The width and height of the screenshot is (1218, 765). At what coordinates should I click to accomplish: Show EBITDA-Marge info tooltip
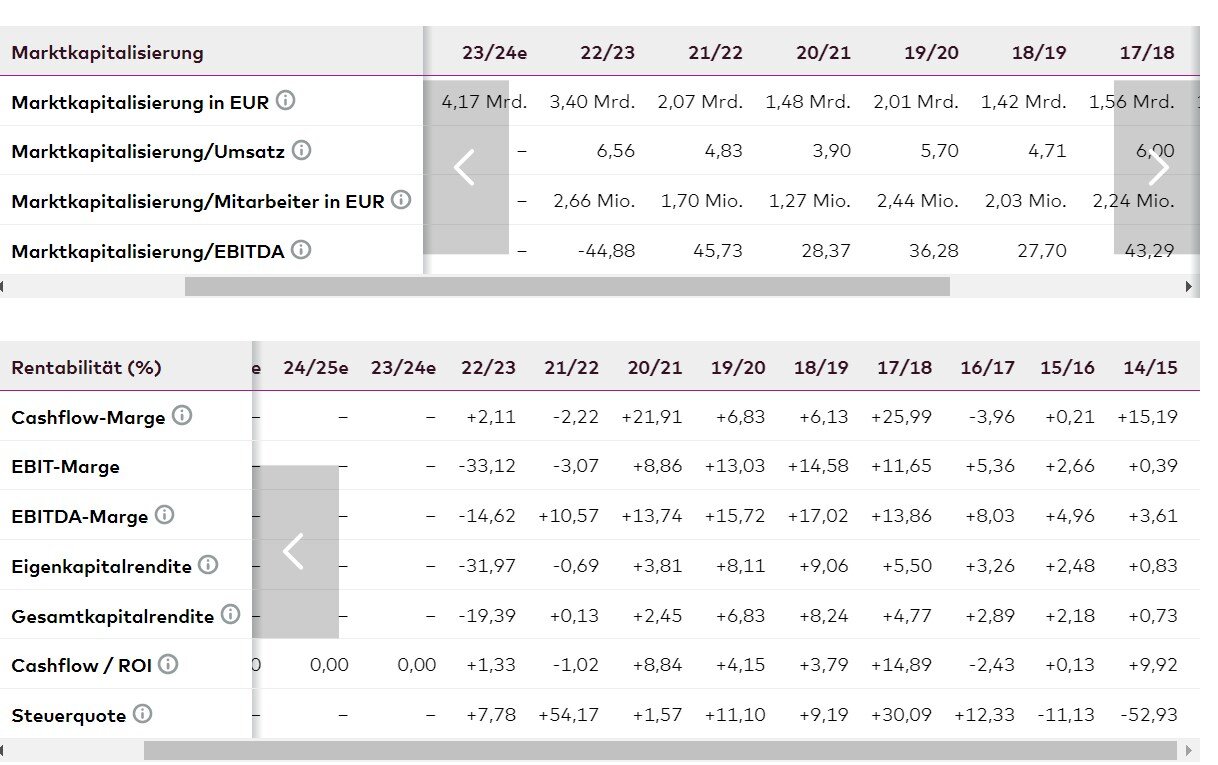pyautogui.click(x=164, y=515)
